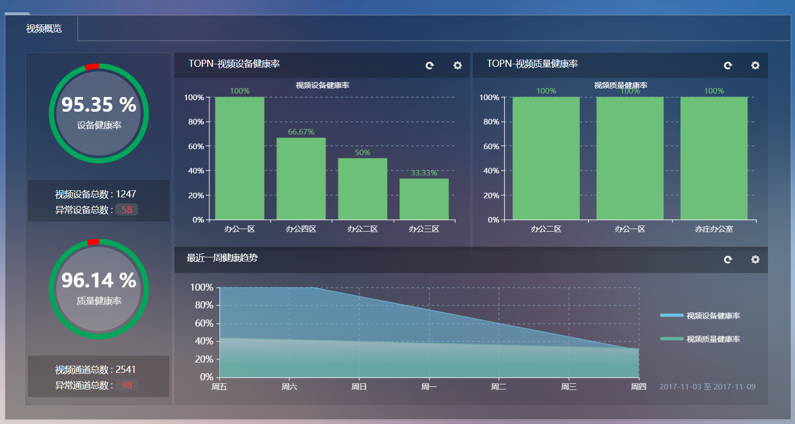795x424 pixels.
Task: Click the 96.14% 质量健康率 gauge
Action: (98, 288)
